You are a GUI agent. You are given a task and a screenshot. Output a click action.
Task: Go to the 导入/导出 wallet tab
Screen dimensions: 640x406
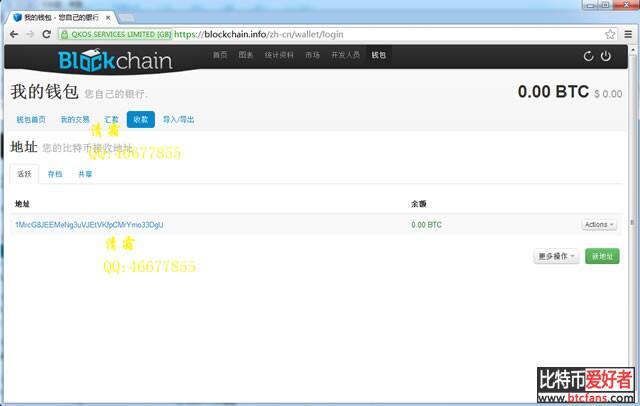178,120
